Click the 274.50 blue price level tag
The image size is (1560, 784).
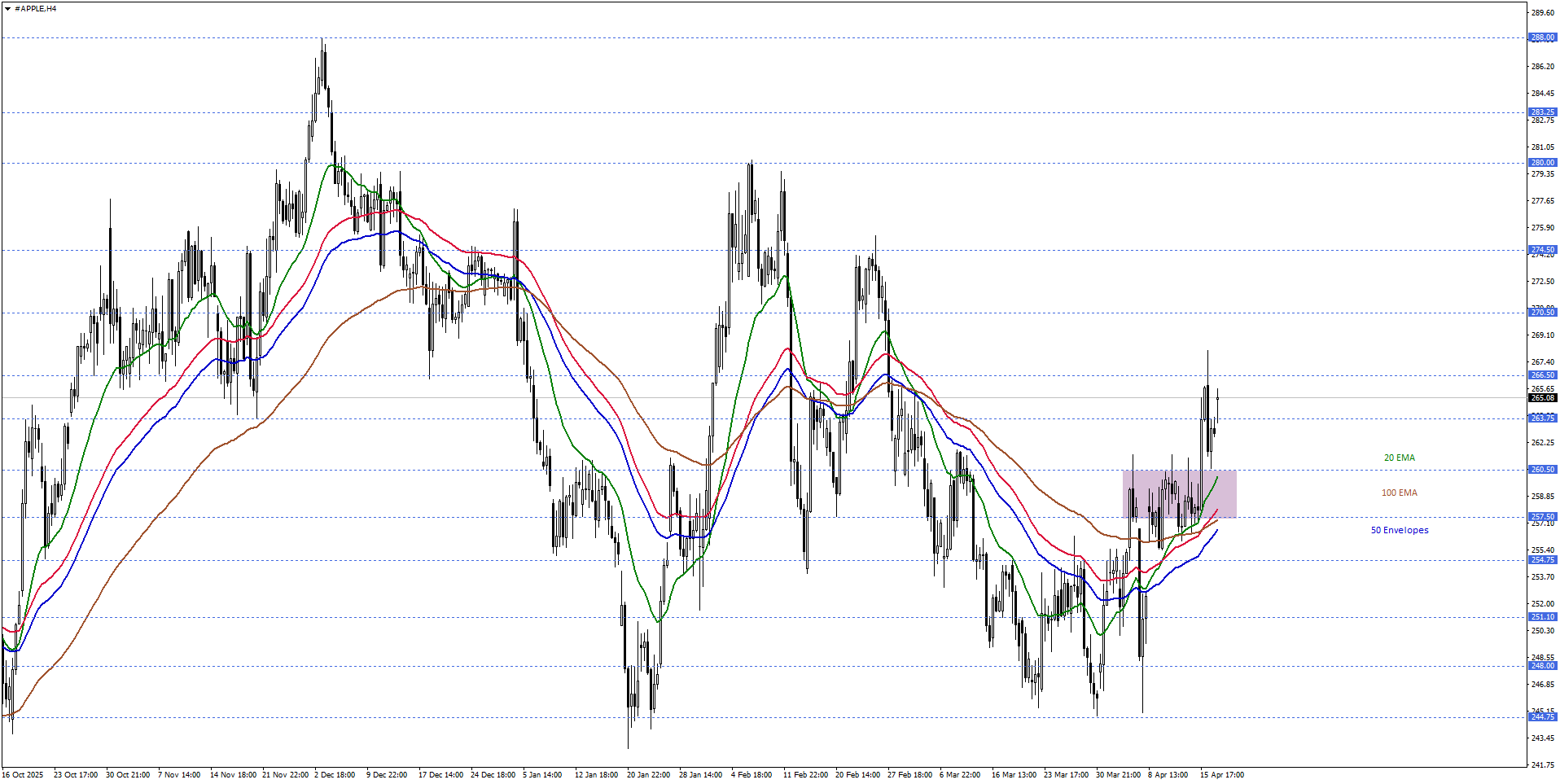(1542, 250)
